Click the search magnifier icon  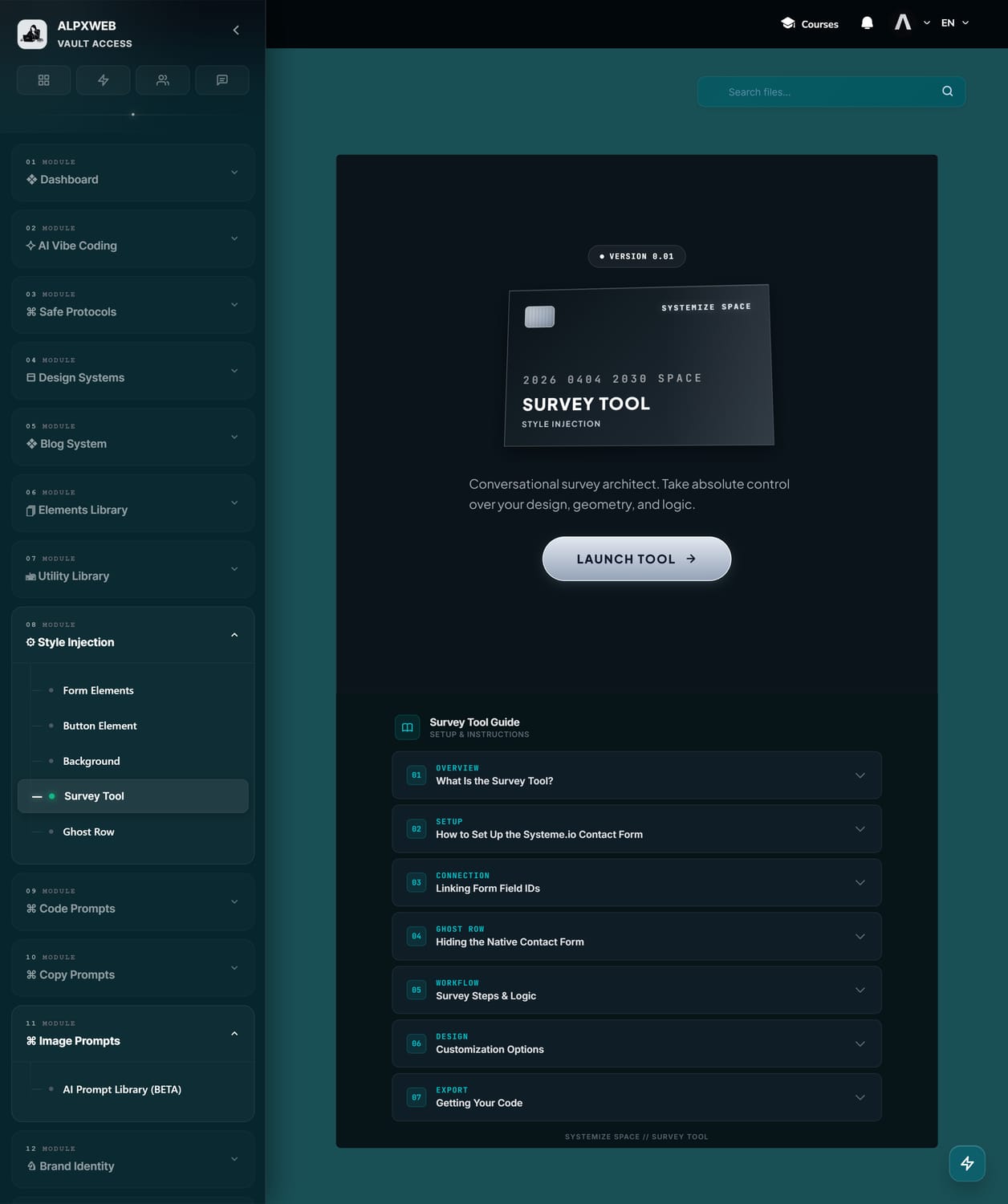coord(948,92)
